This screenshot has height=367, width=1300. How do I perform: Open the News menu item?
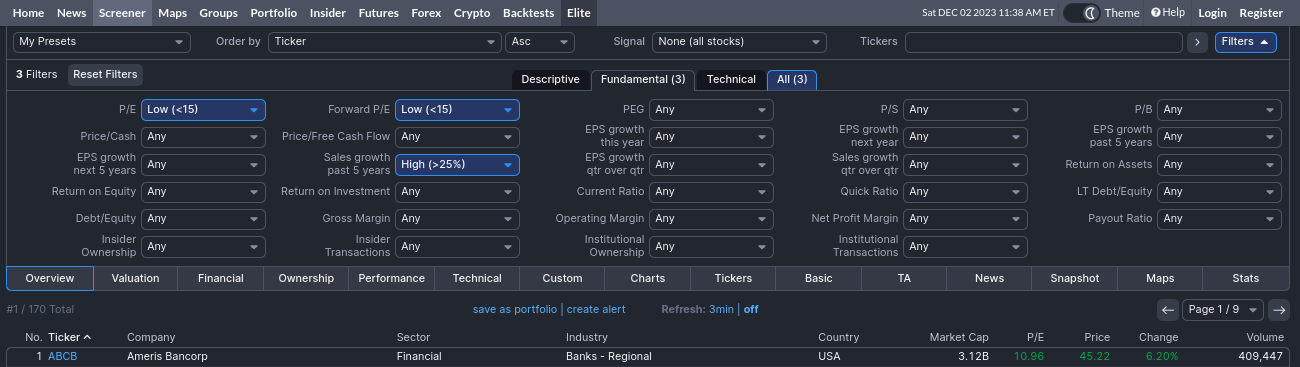tap(71, 13)
